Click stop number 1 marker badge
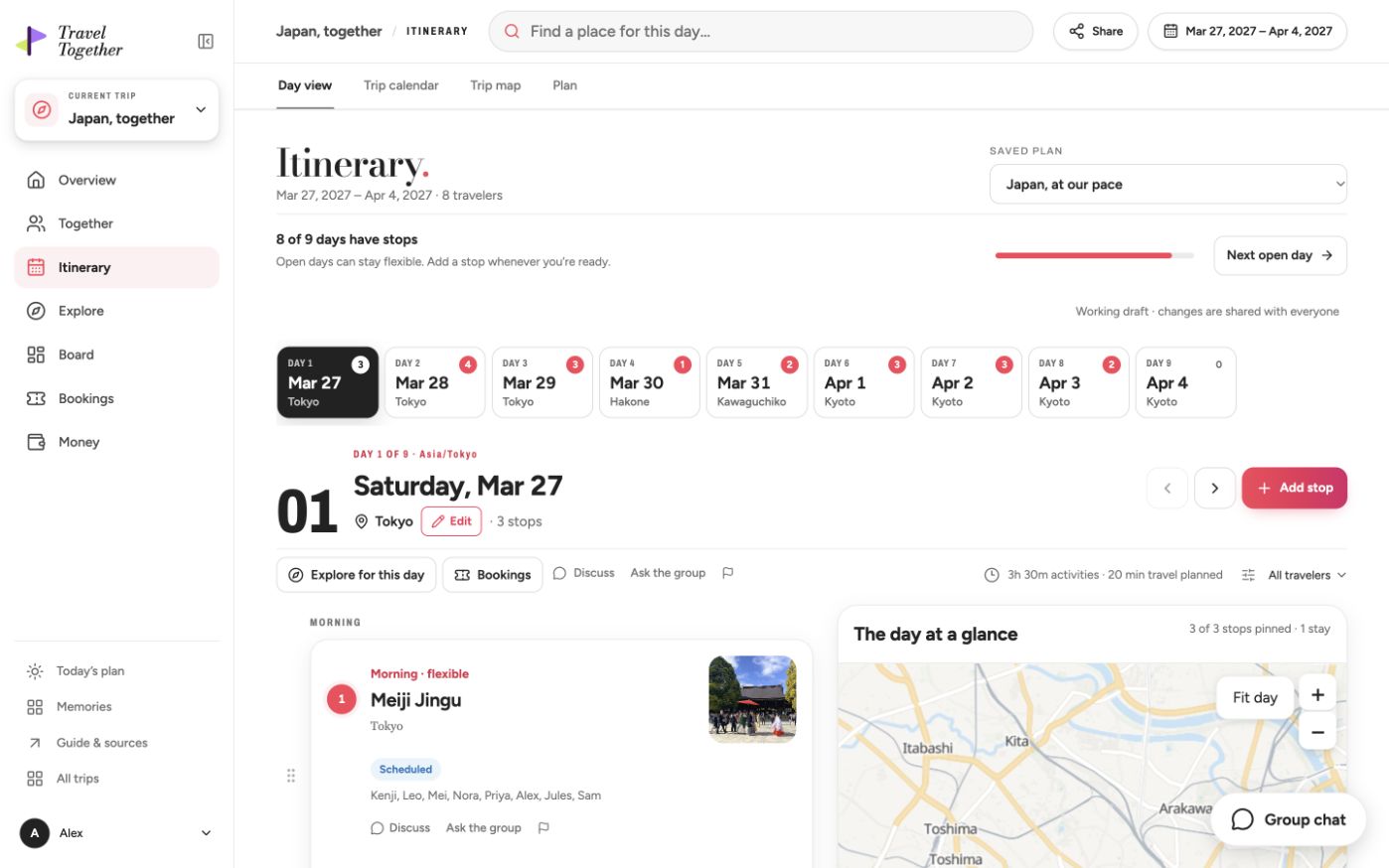This screenshot has height=868, width=1389. [x=342, y=699]
